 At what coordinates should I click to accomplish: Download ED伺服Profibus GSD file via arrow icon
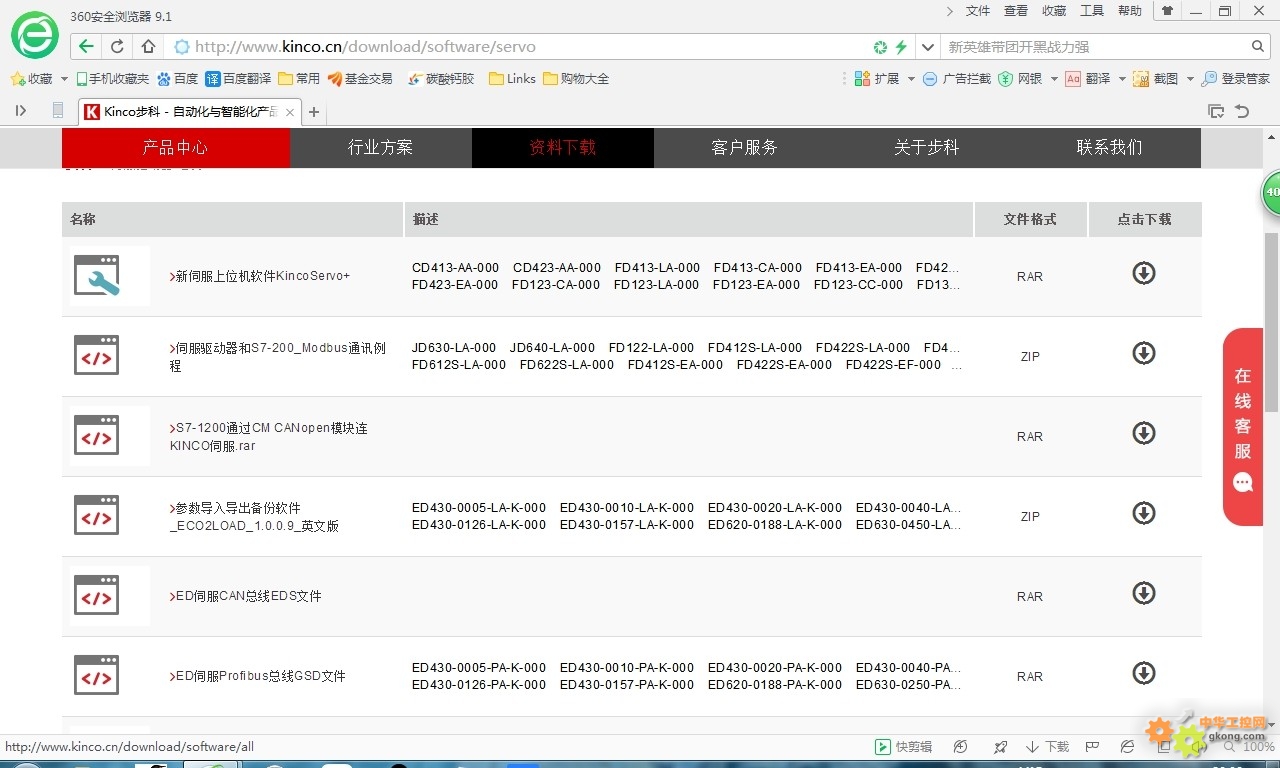tap(1144, 673)
